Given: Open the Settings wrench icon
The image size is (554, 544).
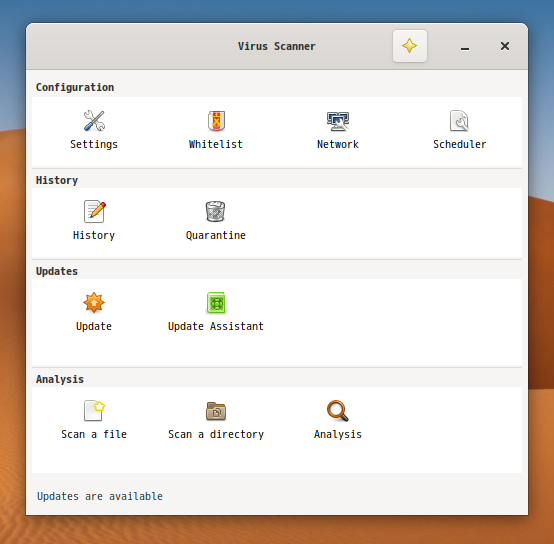Looking at the screenshot, I should tap(94, 121).
